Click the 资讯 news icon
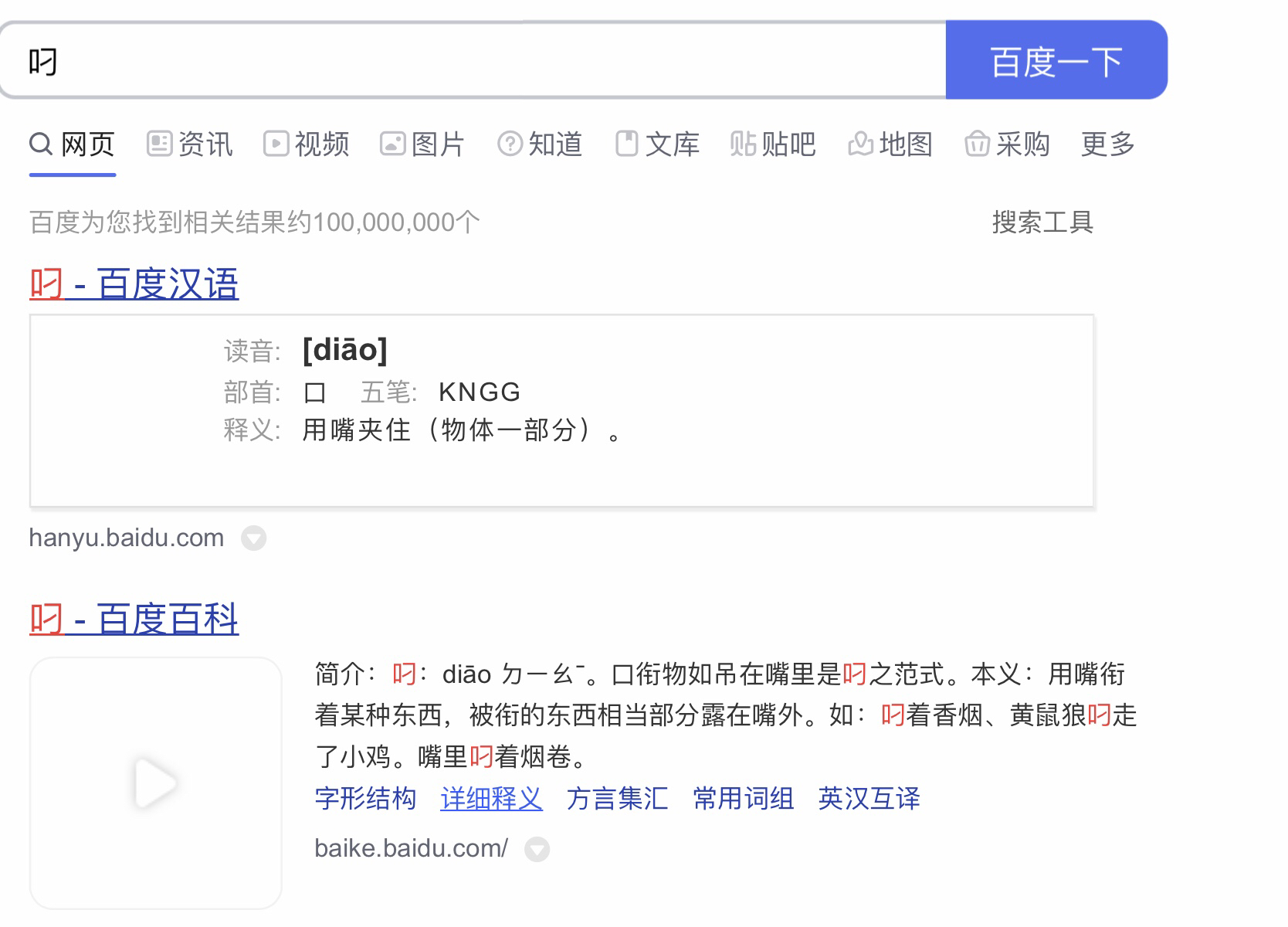This screenshot has width=1288, height=927. click(159, 144)
